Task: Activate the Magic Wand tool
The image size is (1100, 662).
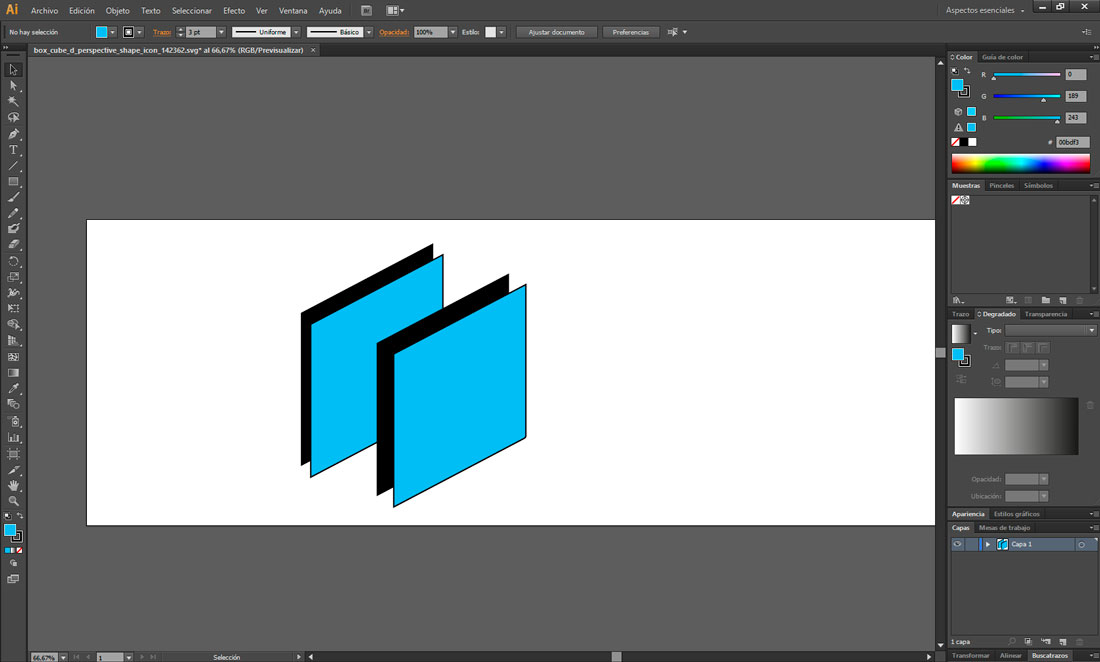Action: pyautogui.click(x=13, y=102)
